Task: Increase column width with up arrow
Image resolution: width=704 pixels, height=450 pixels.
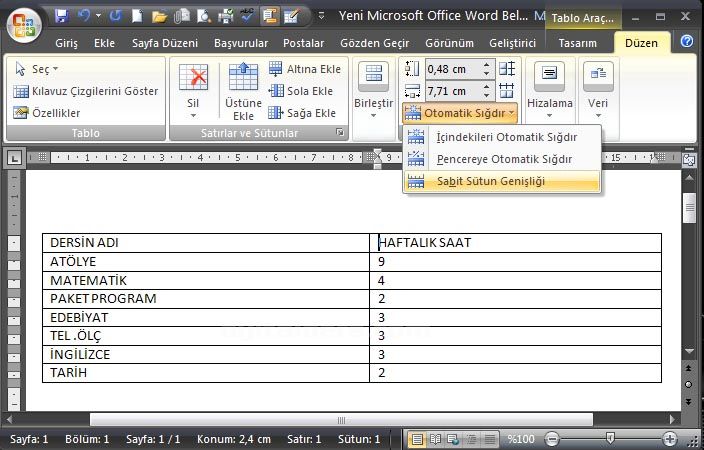Action: [487, 87]
